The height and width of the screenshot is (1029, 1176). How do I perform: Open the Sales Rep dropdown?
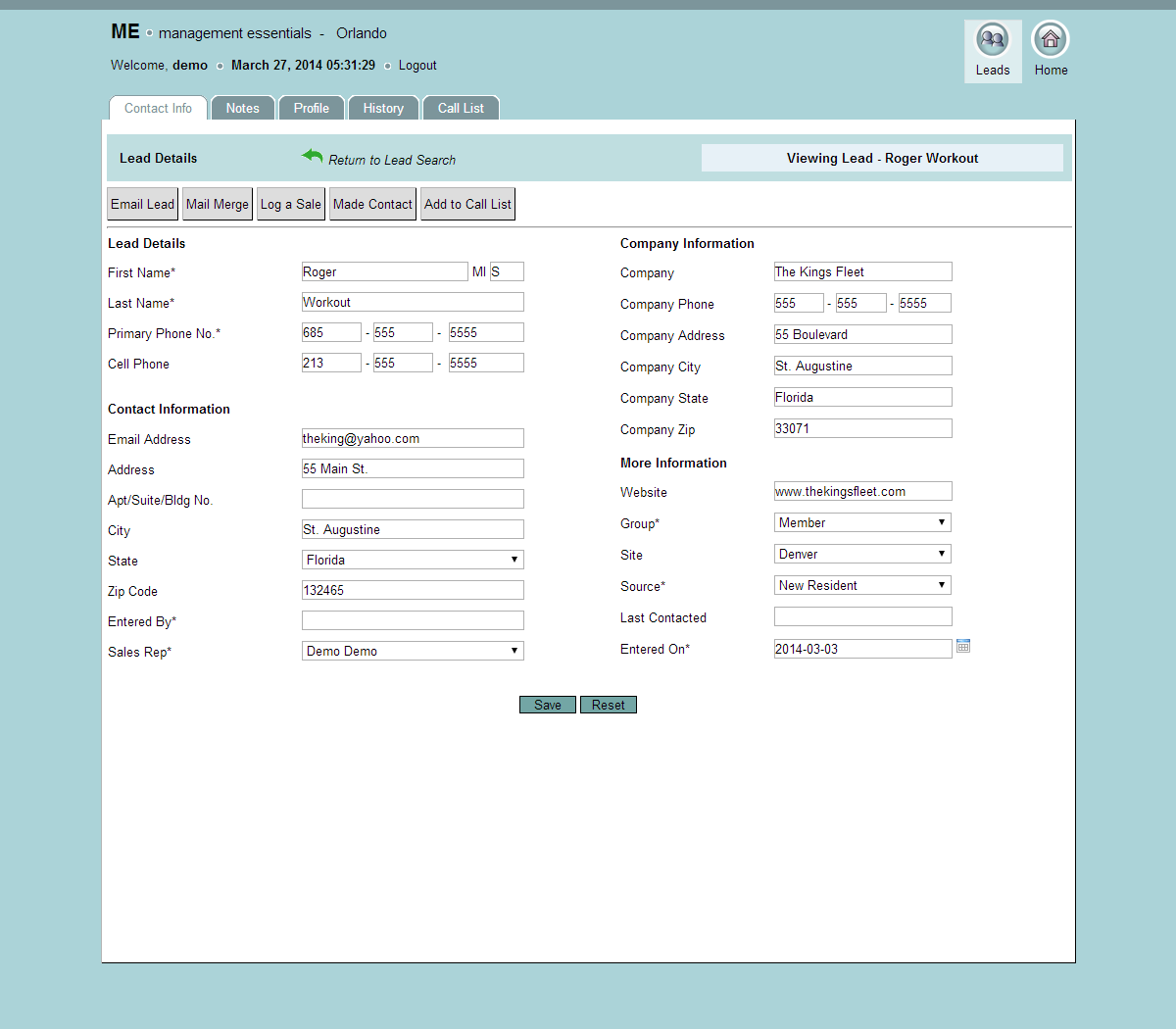413,651
